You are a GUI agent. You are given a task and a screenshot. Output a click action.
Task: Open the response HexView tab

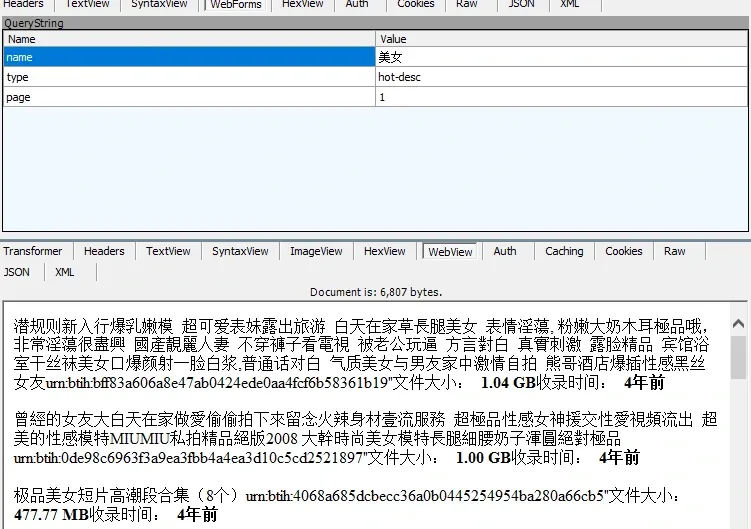385,251
